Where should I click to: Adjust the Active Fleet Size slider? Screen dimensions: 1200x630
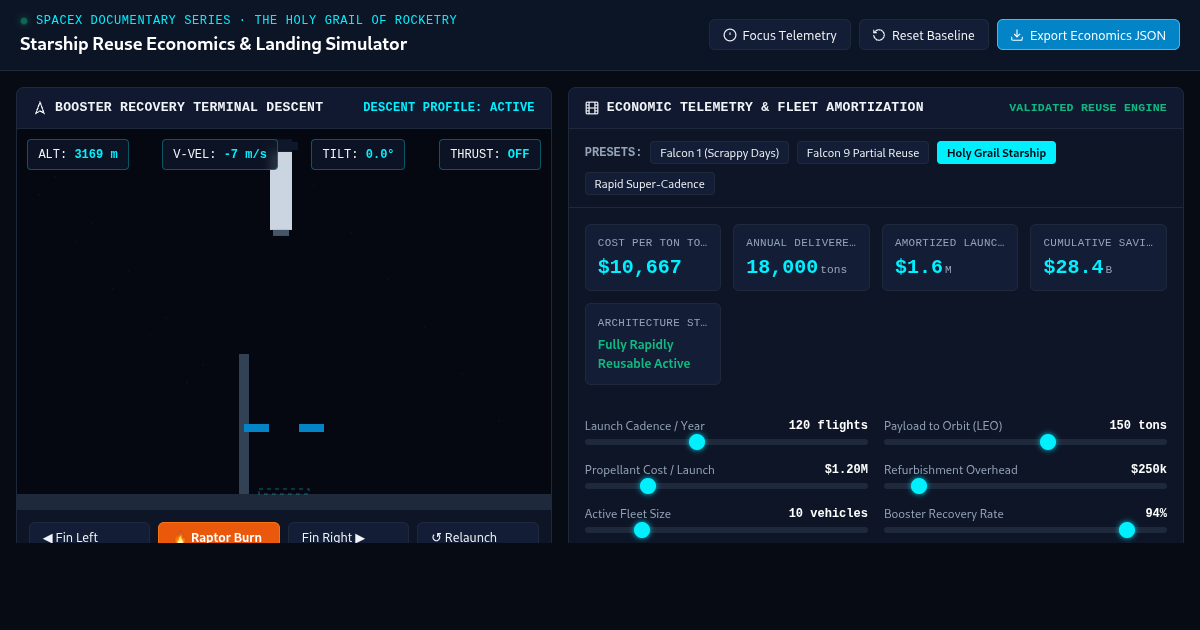coord(726,530)
